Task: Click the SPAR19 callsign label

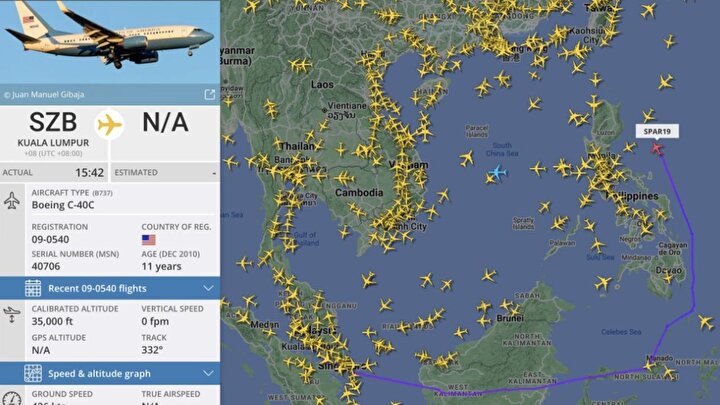Action: (x=657, y=131)
